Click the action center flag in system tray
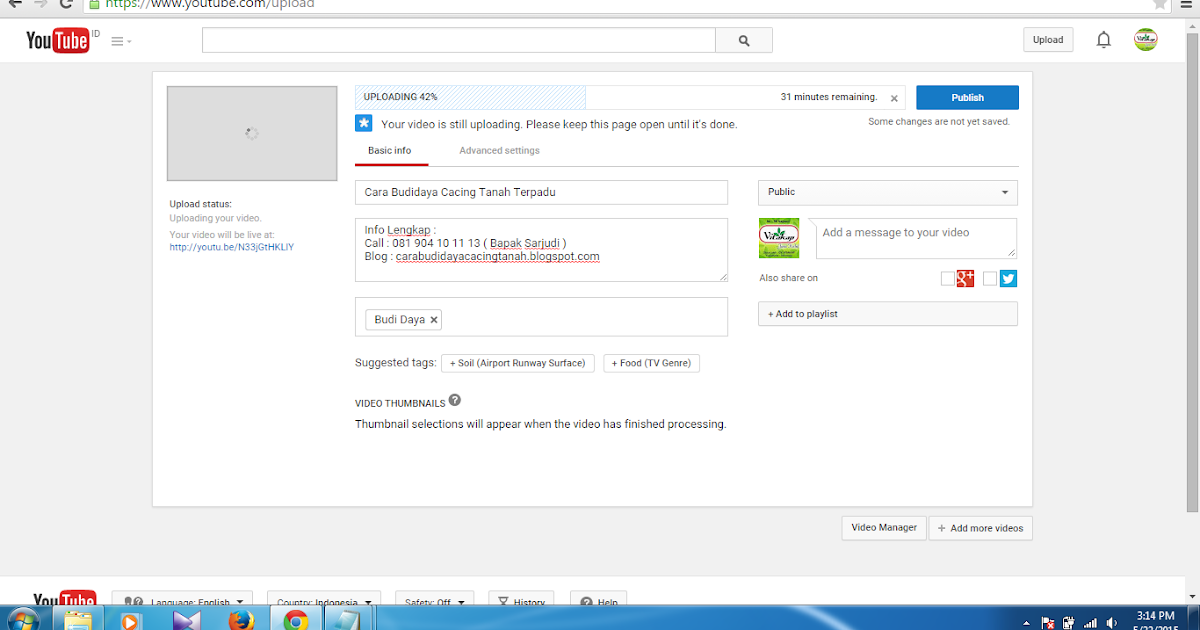The width and height of the screenshot is (1200, 630). (1047, 623)
